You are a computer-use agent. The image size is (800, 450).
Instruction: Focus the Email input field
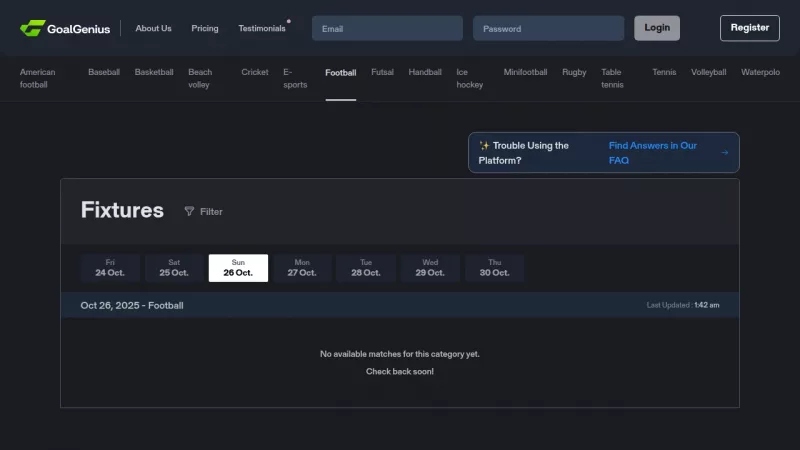(x=387, y=29)
